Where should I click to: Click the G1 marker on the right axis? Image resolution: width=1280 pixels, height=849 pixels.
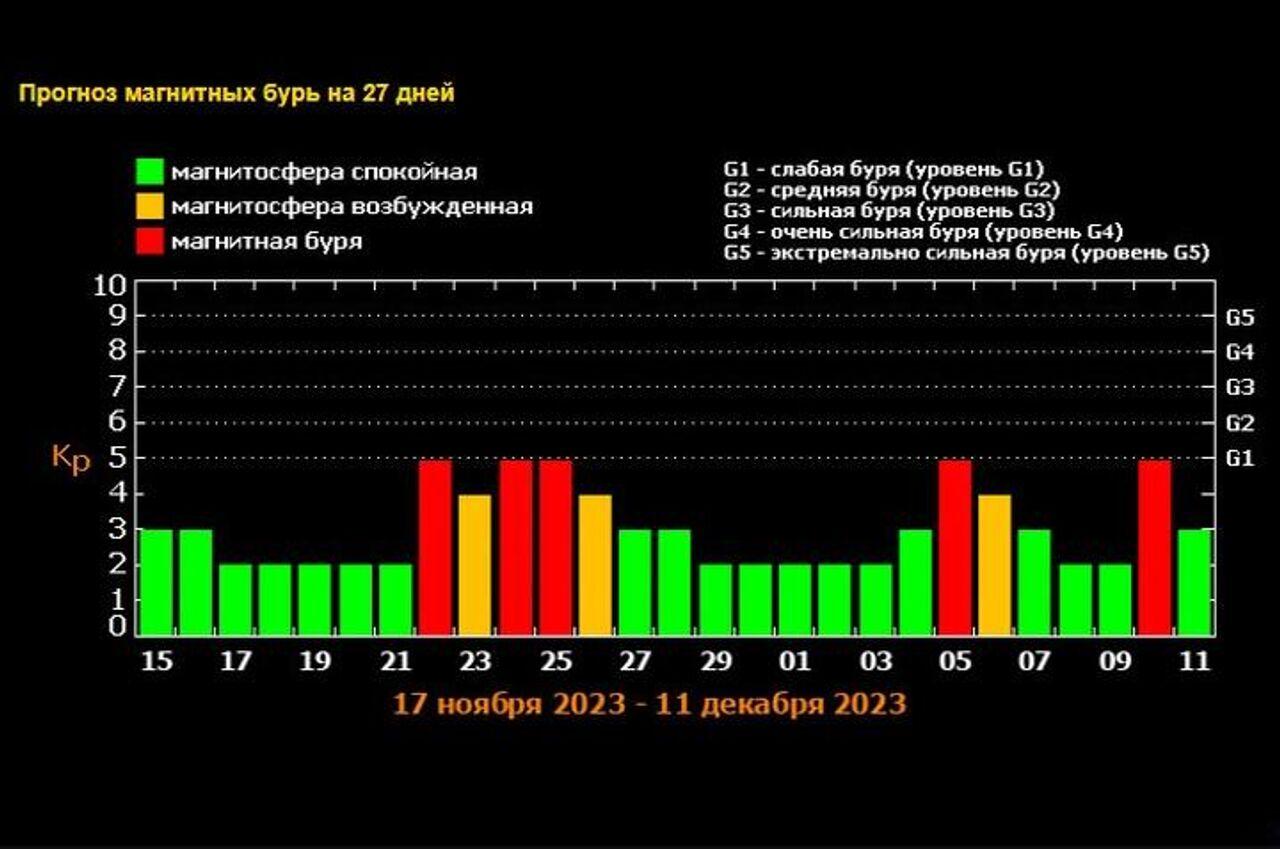click(x=1239, y=459)
